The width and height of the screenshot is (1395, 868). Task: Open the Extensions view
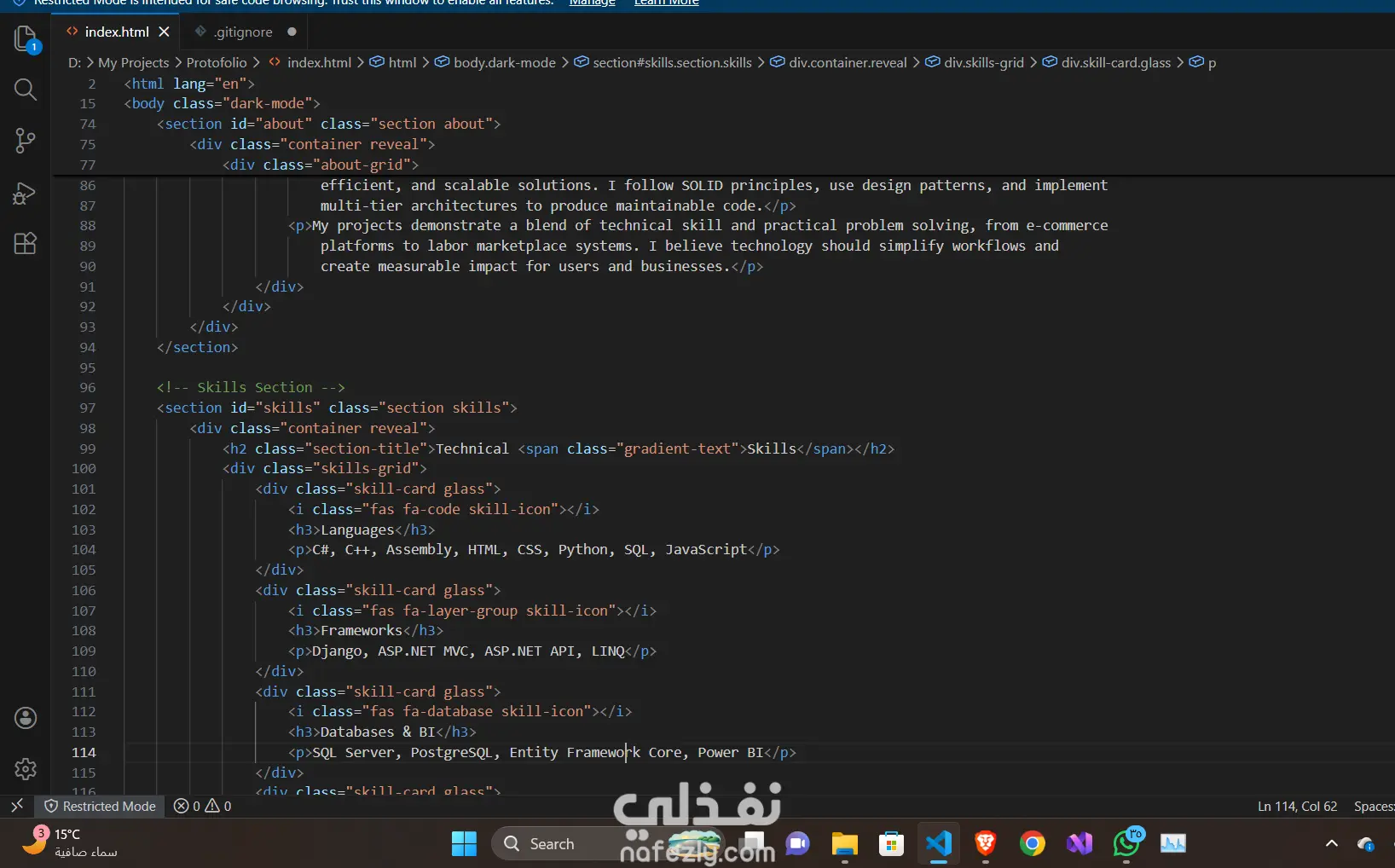[x=26, y=244]
